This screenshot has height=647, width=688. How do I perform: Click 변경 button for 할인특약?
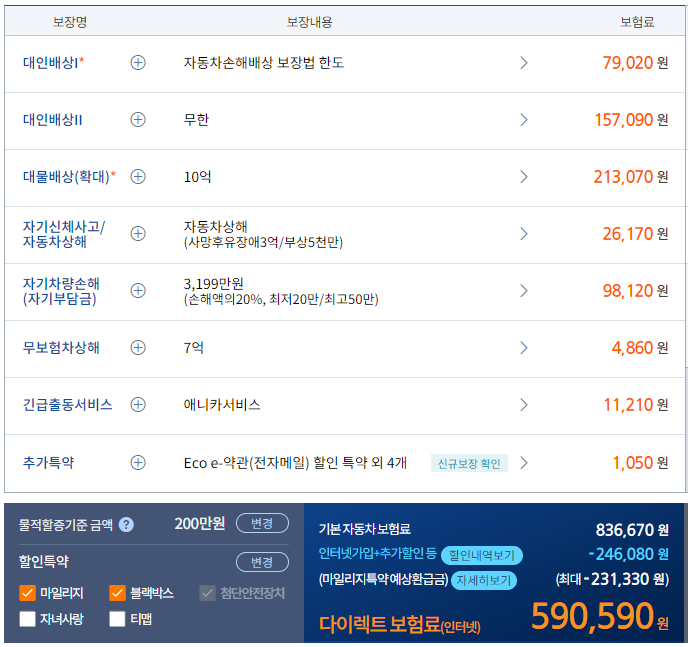[x=262, y=562]
